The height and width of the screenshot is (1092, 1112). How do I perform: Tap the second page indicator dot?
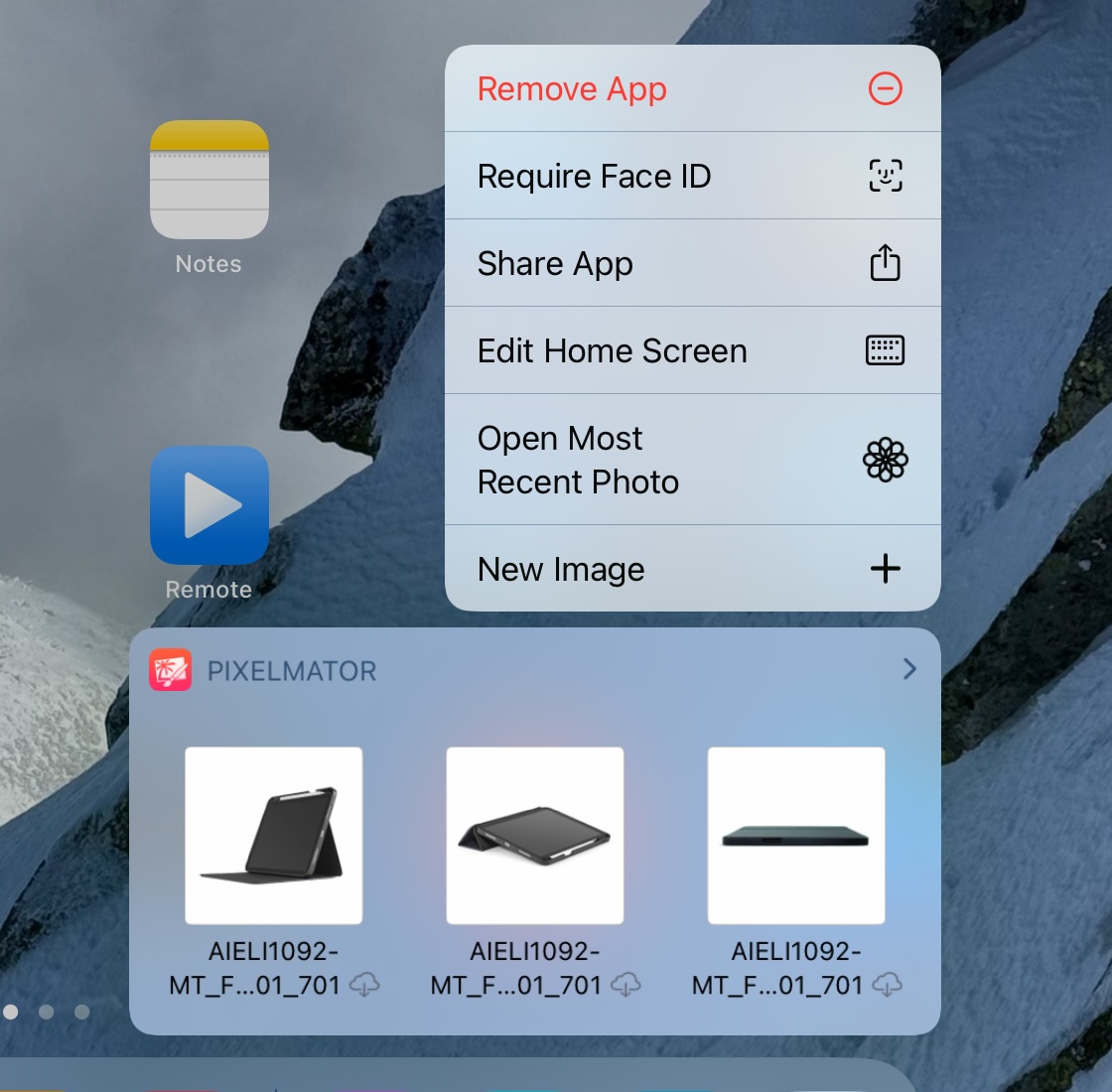(x=46, y=1012)
